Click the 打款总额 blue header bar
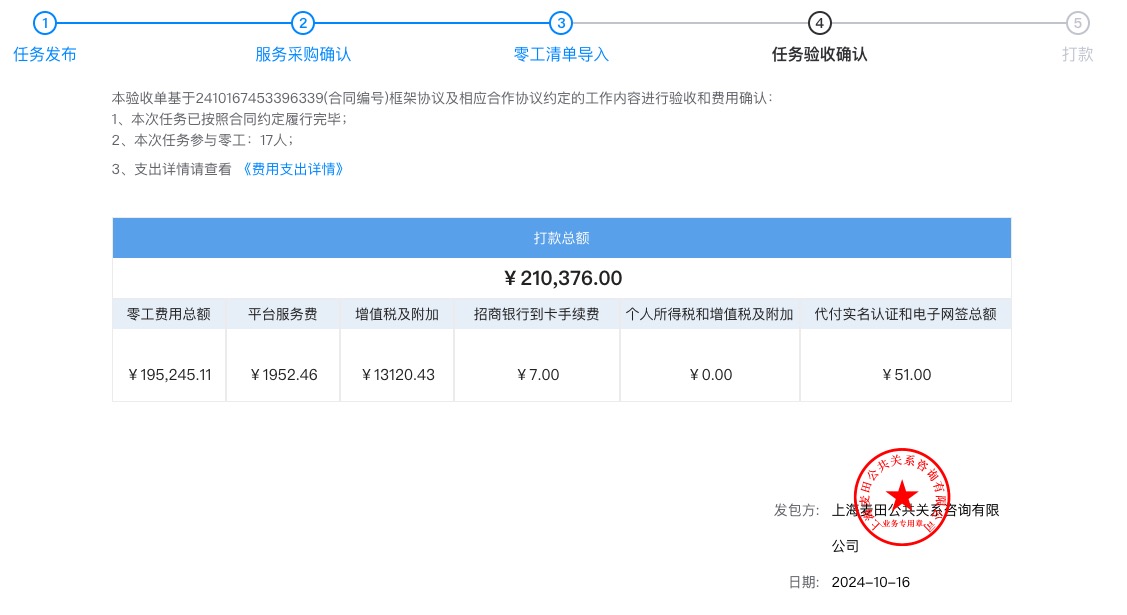The width and height of the screenshot is (1127, 615). coord(561,238)
